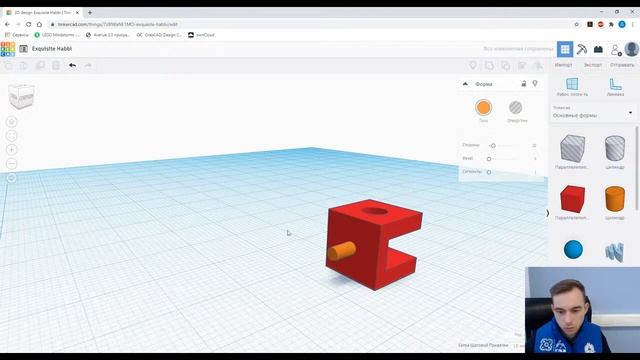Switch perspective/orthographic view button
Image resolution: width=640 pixels, height=360 pixels.
click(x=12, y=178)
